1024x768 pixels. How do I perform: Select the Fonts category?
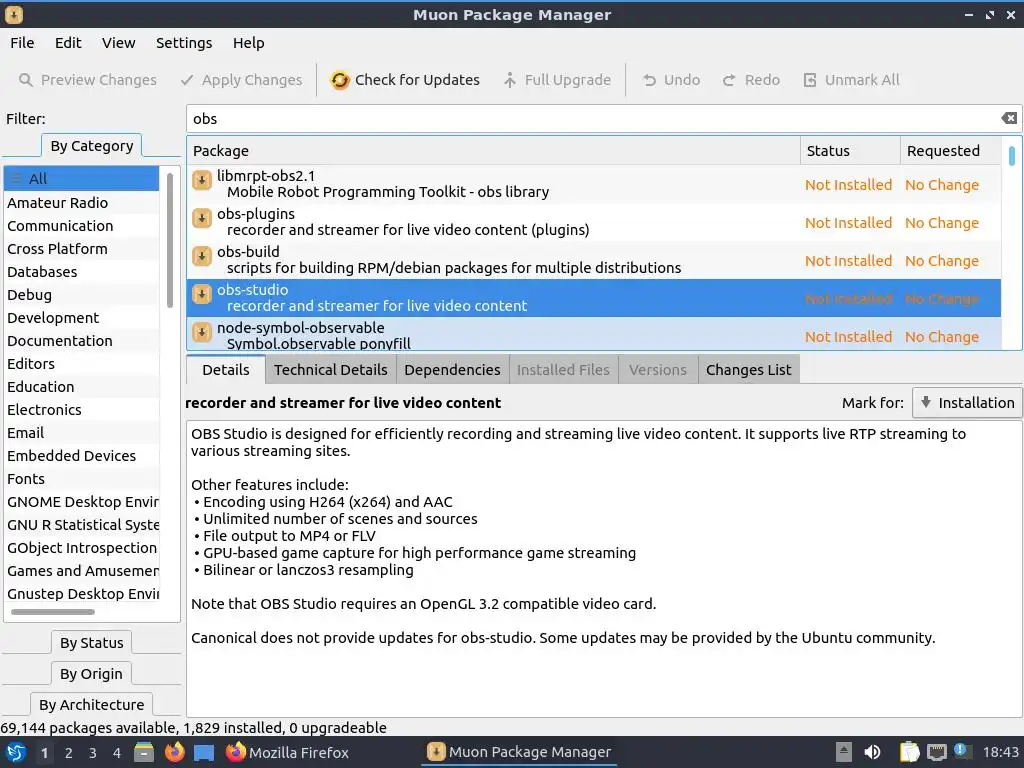[82, 479]
